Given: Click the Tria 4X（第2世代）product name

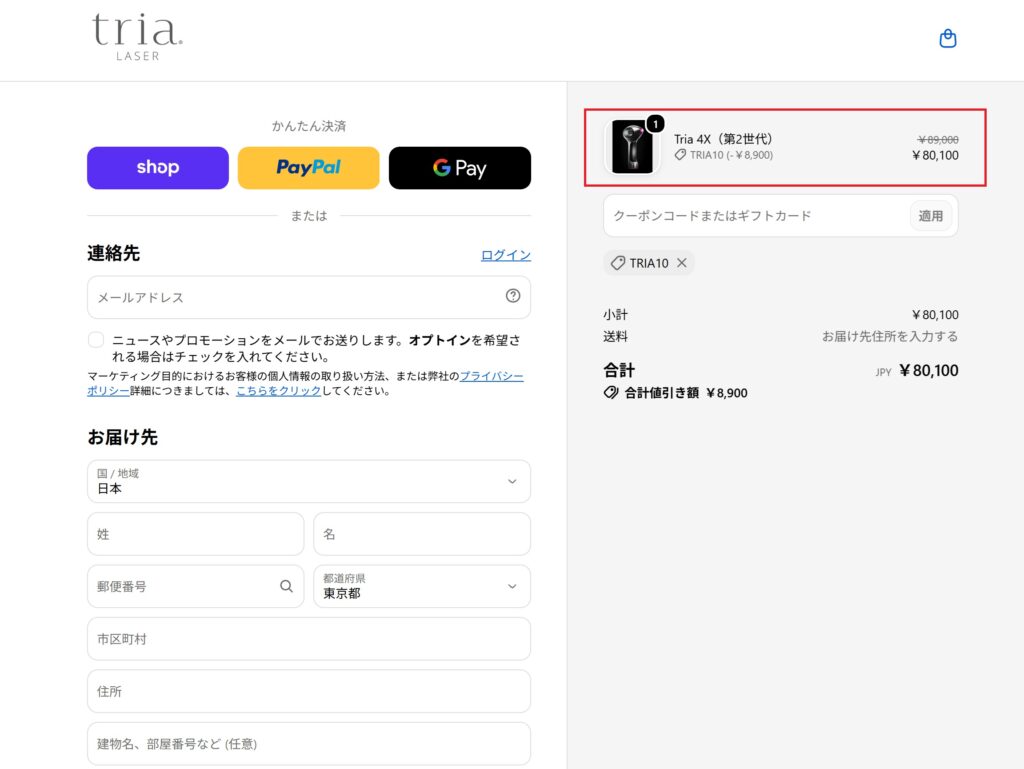Looking at the screenshot, I should coord(723,139).
